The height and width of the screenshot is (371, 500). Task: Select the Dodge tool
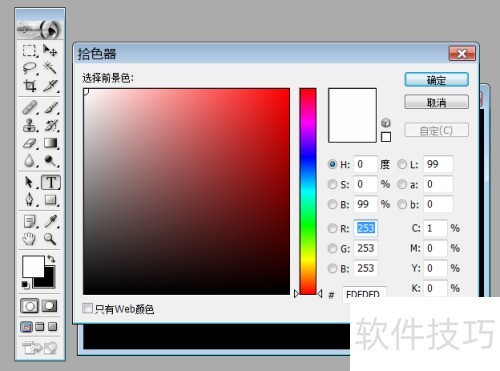point(50,161)
